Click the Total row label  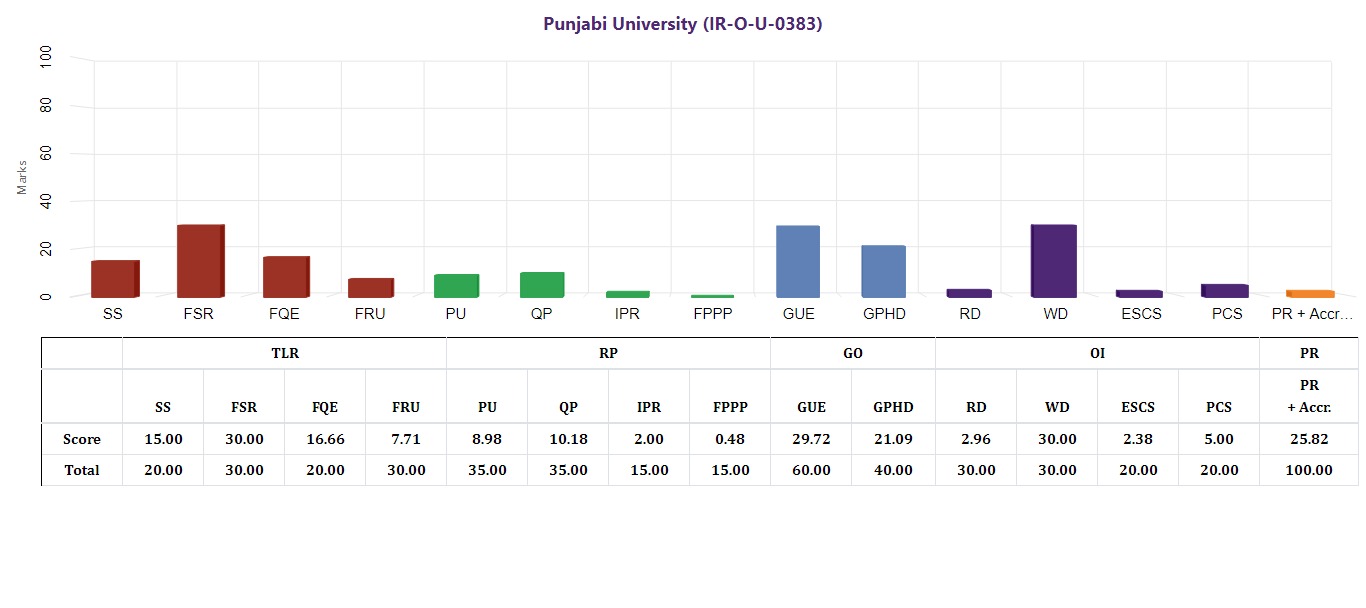82,470
